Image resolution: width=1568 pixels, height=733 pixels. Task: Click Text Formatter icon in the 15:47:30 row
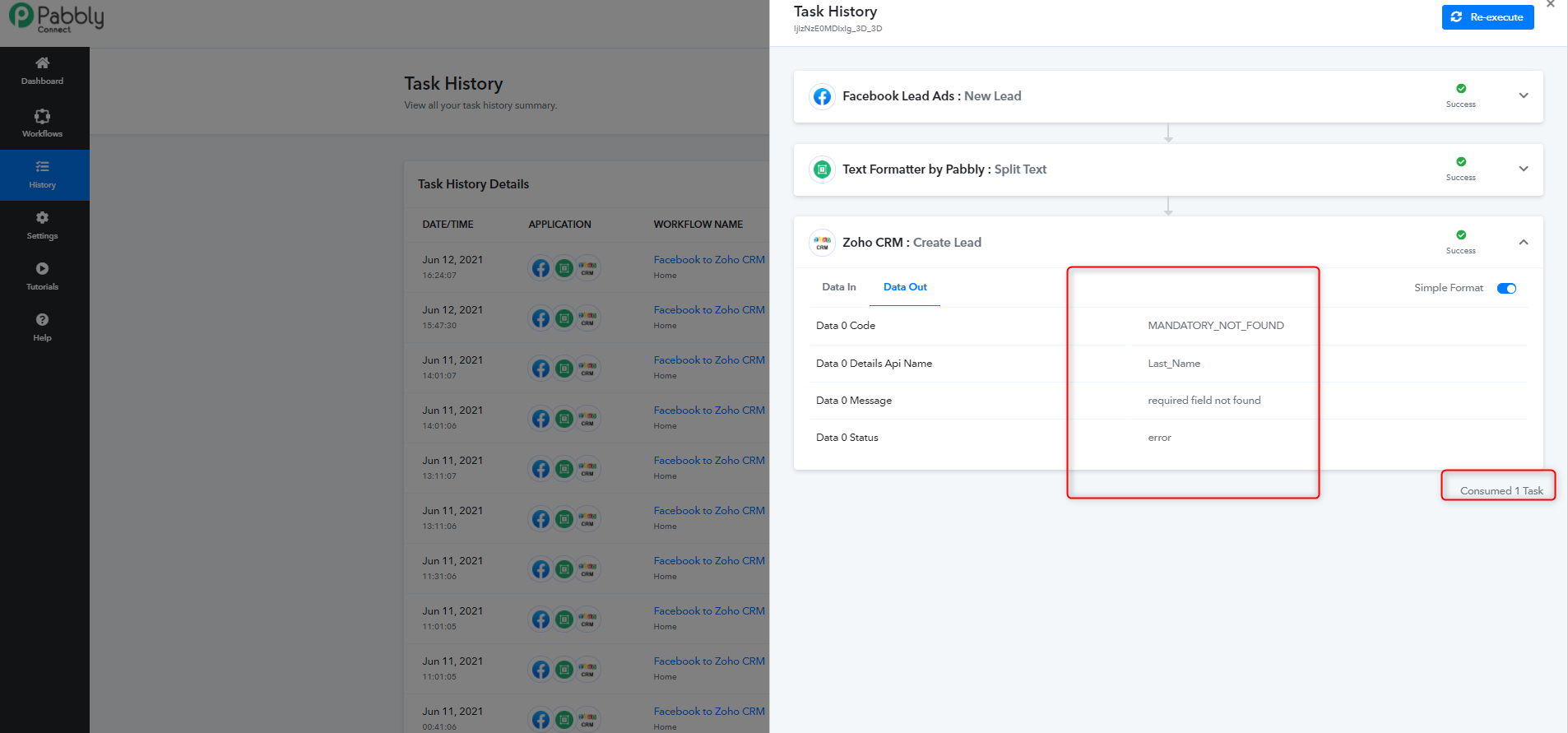click(x=564, y=318)
